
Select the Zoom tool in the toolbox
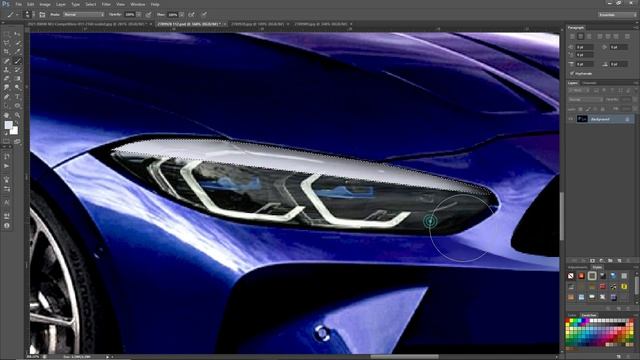17,115
